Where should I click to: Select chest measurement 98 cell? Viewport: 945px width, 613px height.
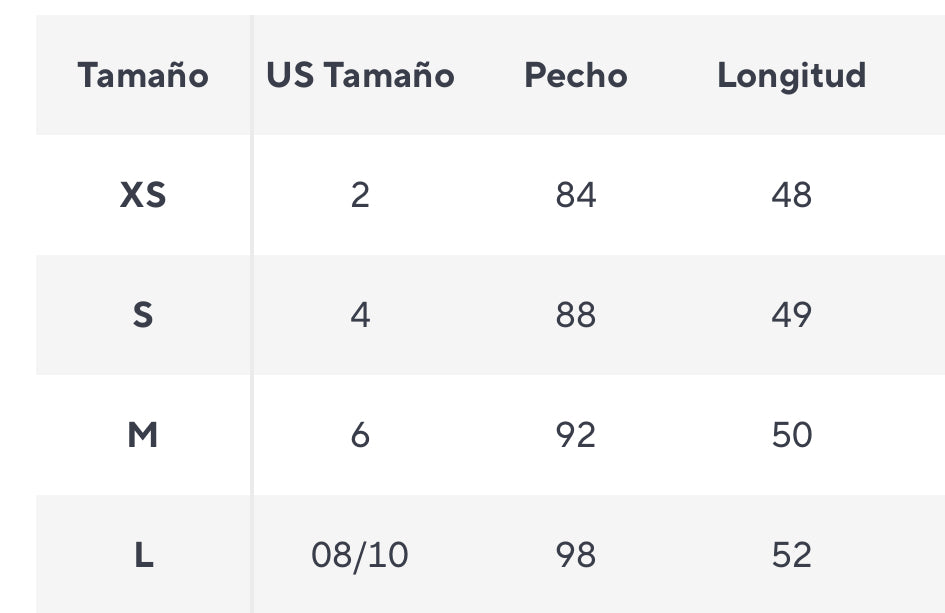576,555
